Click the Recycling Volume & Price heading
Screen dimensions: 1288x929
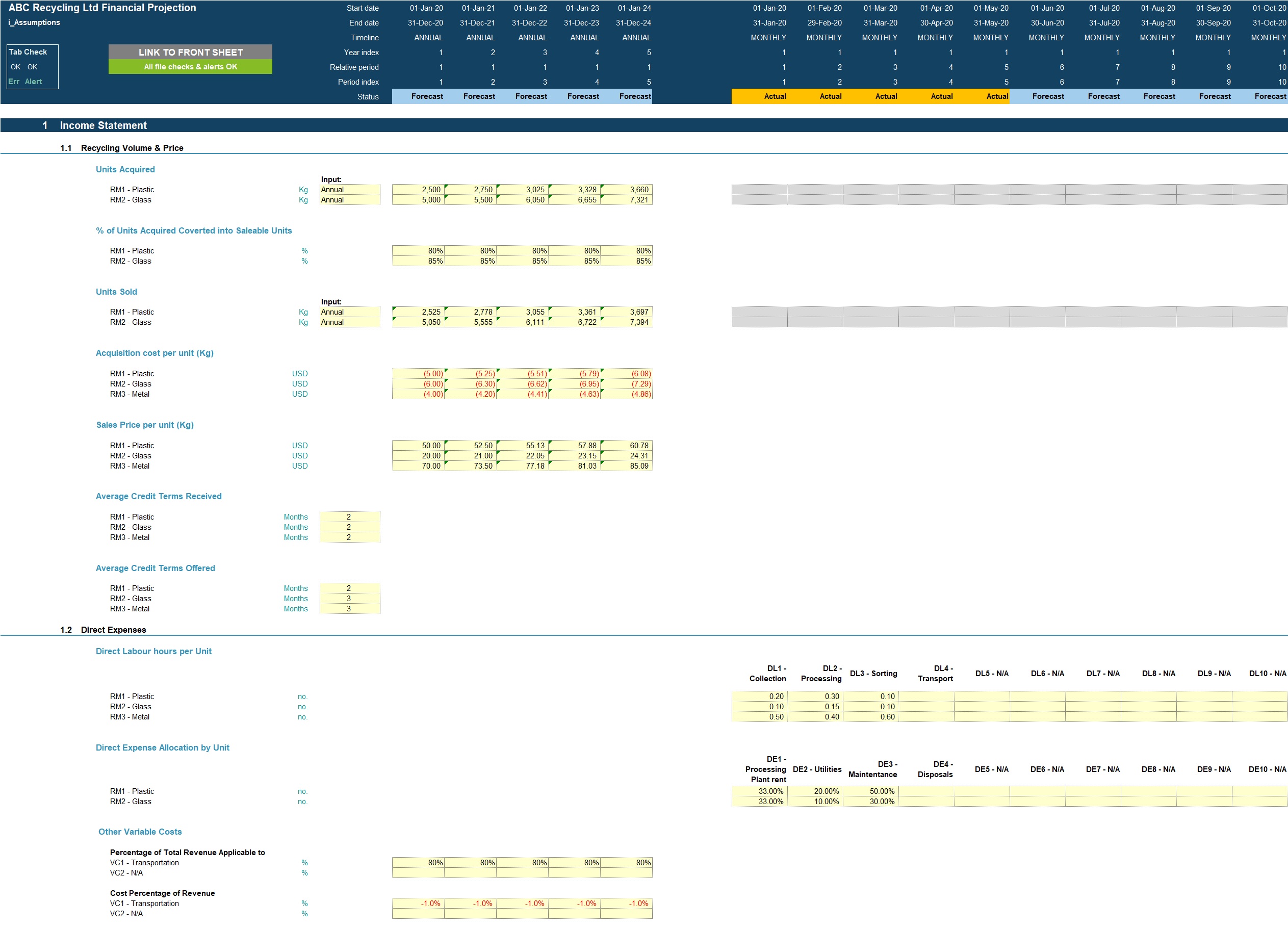(132, 148)
